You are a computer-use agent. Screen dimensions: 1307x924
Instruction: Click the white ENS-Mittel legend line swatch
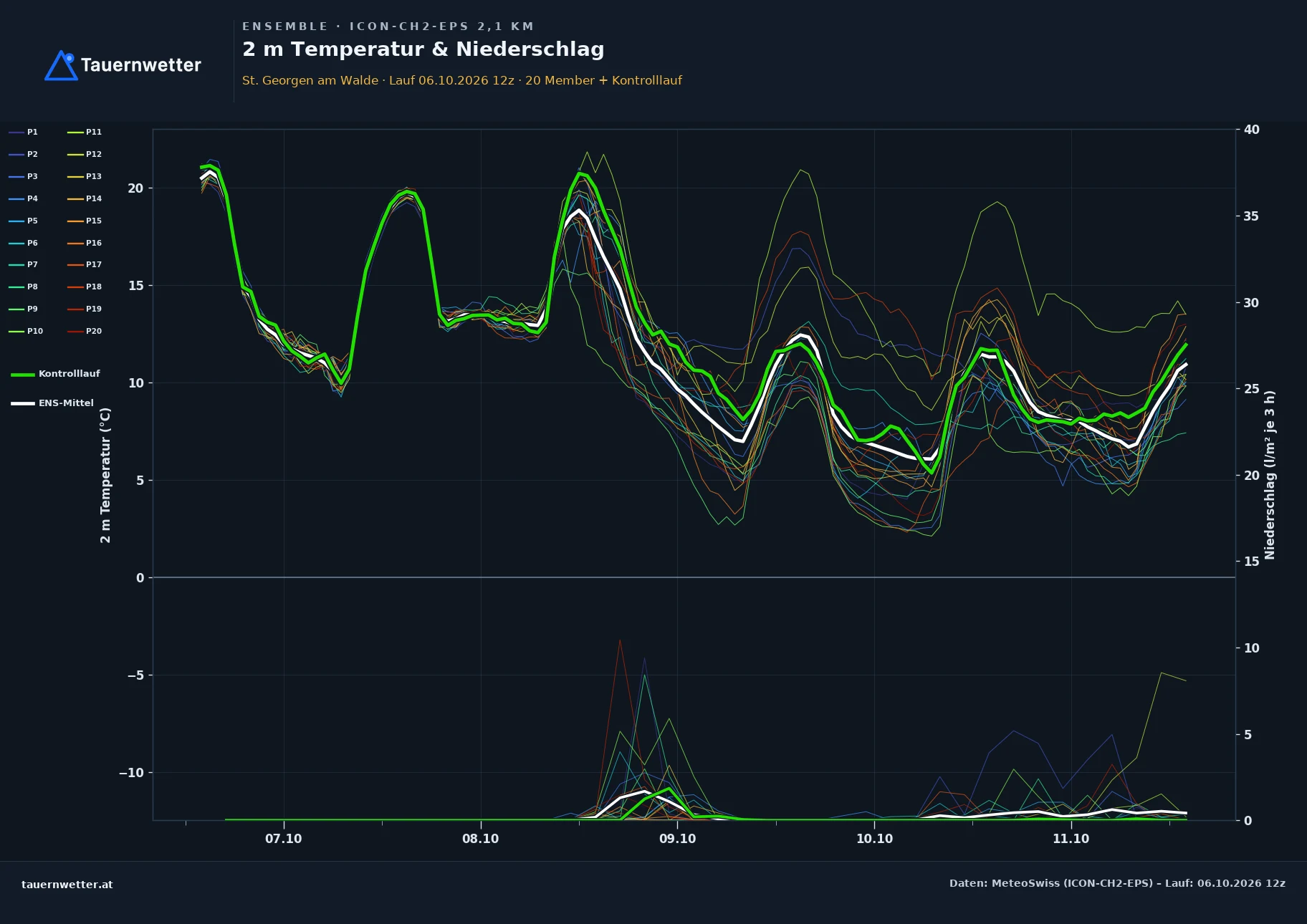click(23, 404)
